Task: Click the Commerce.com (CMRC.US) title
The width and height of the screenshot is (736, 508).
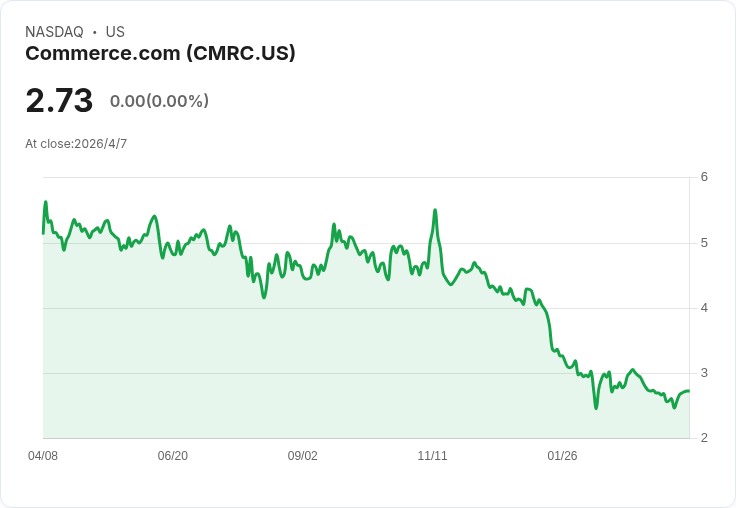Action: tap(160, 53)
